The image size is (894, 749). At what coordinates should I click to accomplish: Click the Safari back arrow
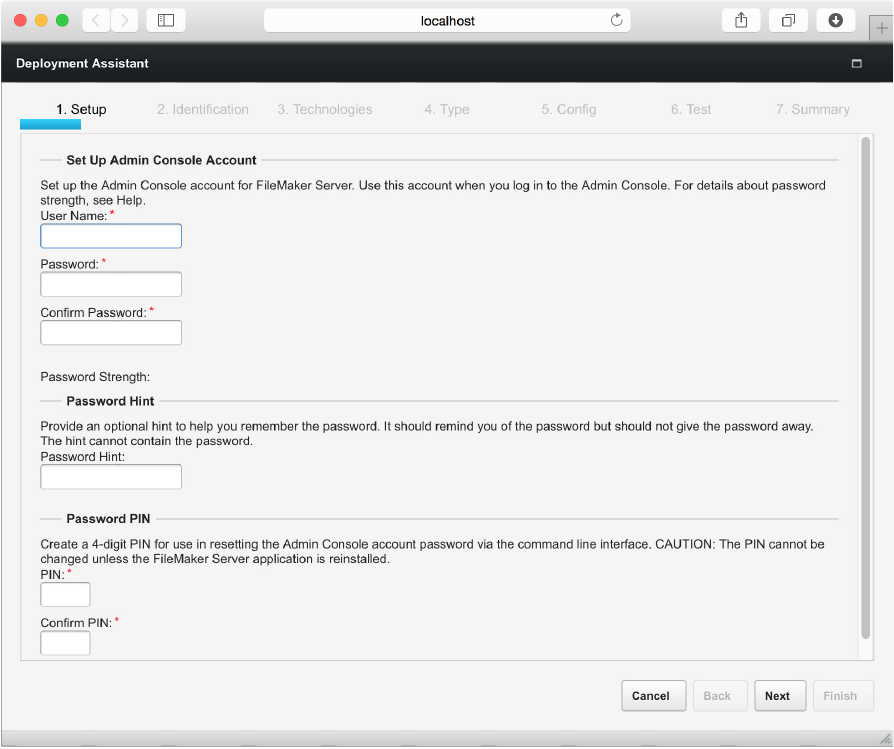[96, 20]
